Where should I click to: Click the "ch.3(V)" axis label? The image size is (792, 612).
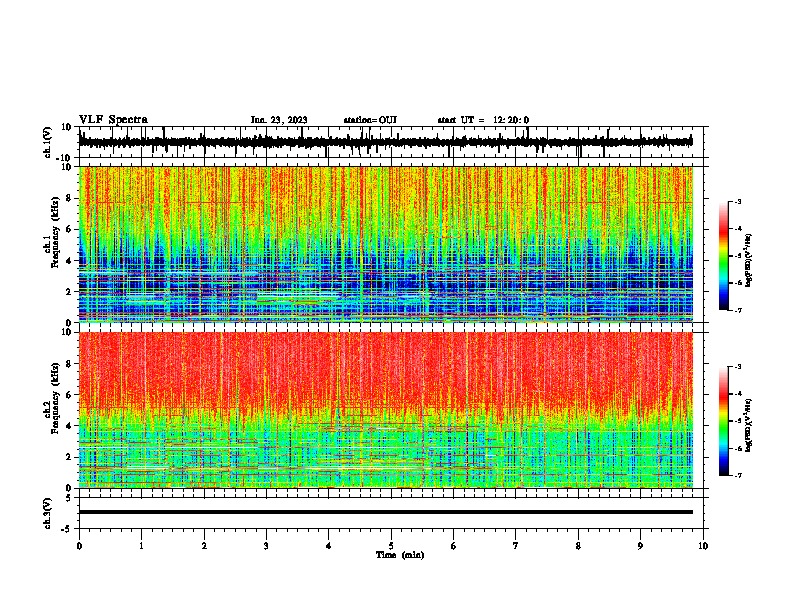pos(48,513)
